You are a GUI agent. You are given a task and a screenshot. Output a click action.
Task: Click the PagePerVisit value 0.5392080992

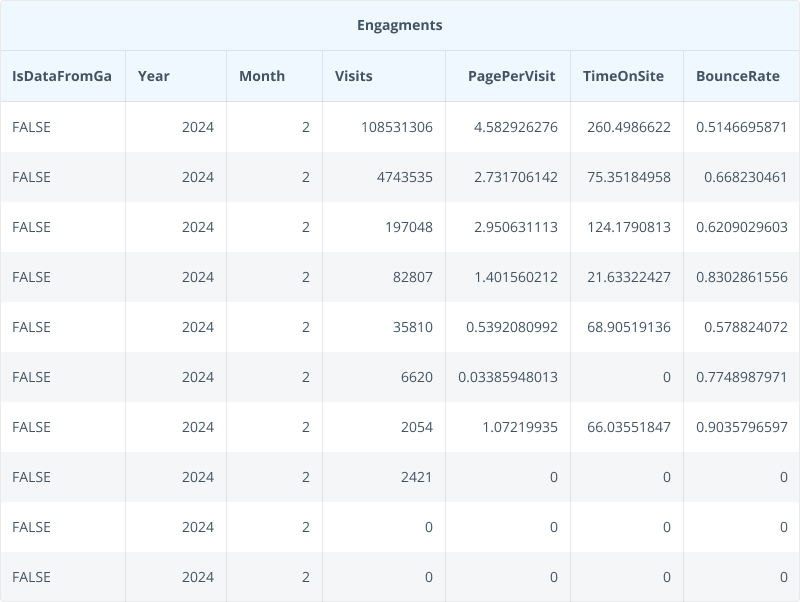click(x=512, y=327)
